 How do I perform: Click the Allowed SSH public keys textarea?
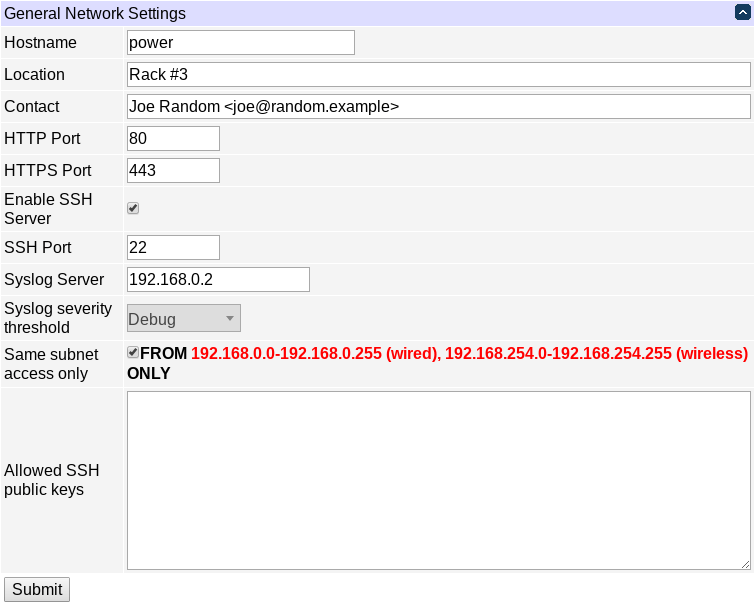(x=438, y=480)
